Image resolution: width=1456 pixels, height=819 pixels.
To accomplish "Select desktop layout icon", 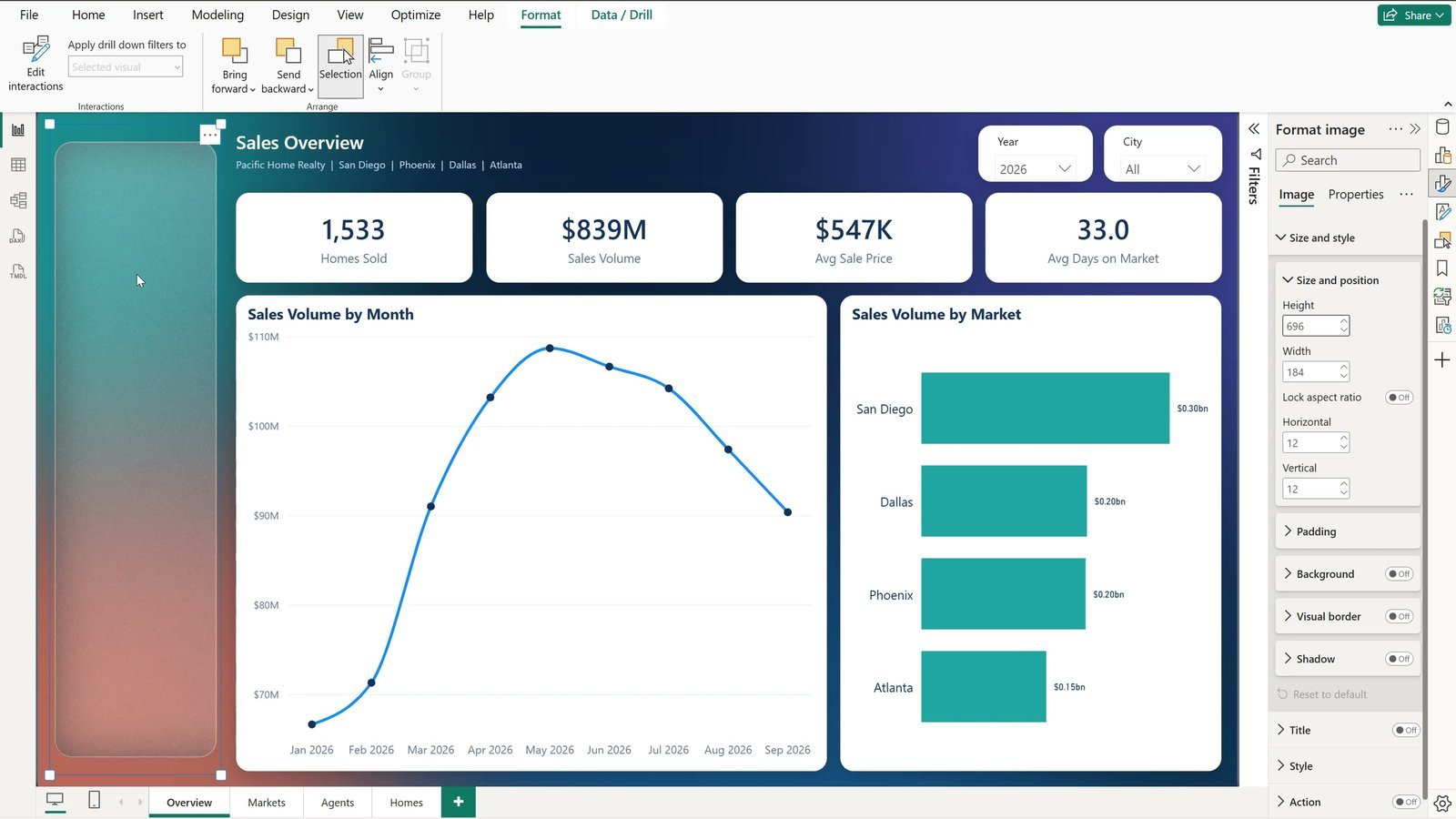I will coord(56,800).
